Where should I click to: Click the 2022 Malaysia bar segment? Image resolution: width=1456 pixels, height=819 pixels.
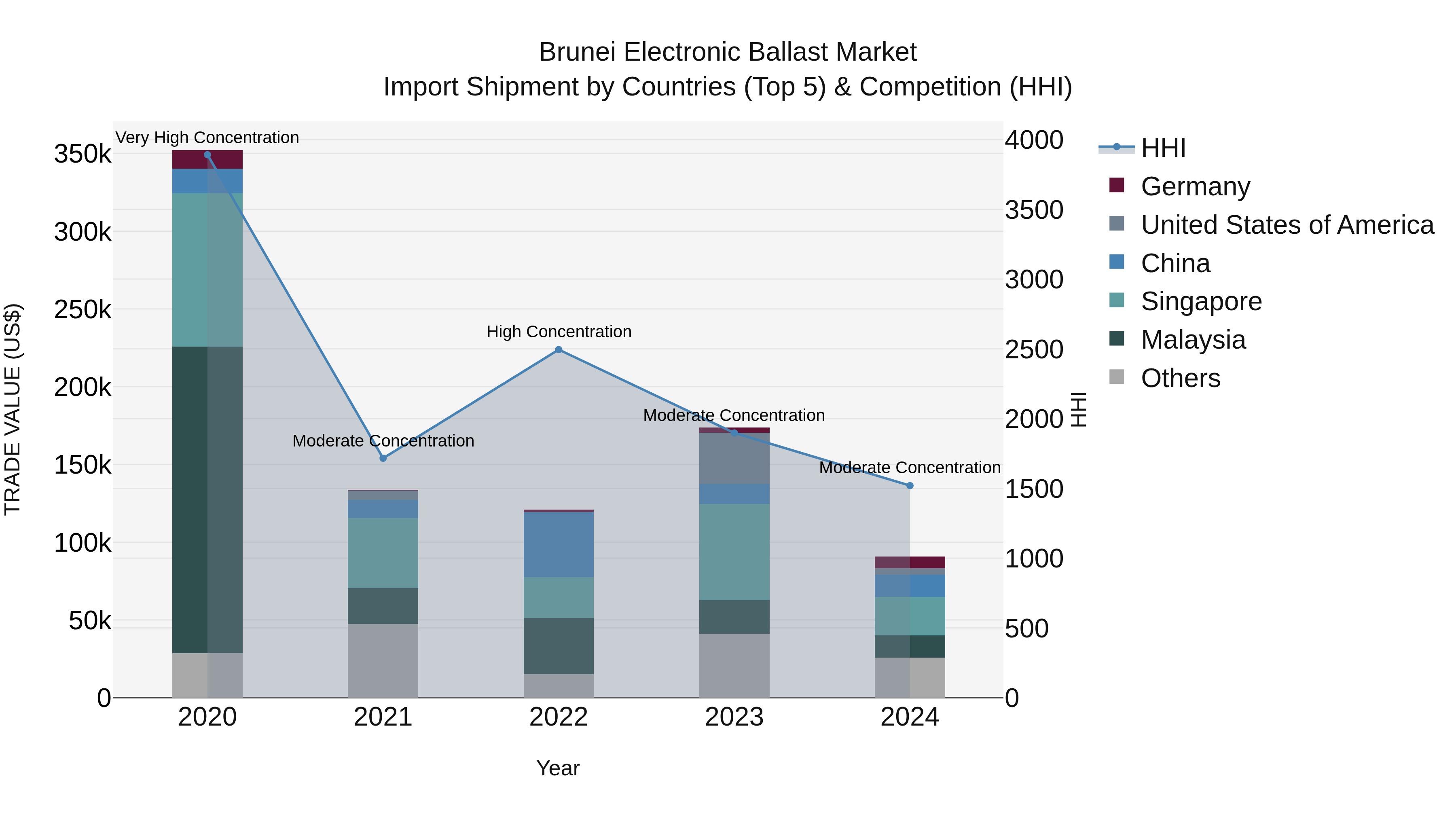(x=559, y=646)
